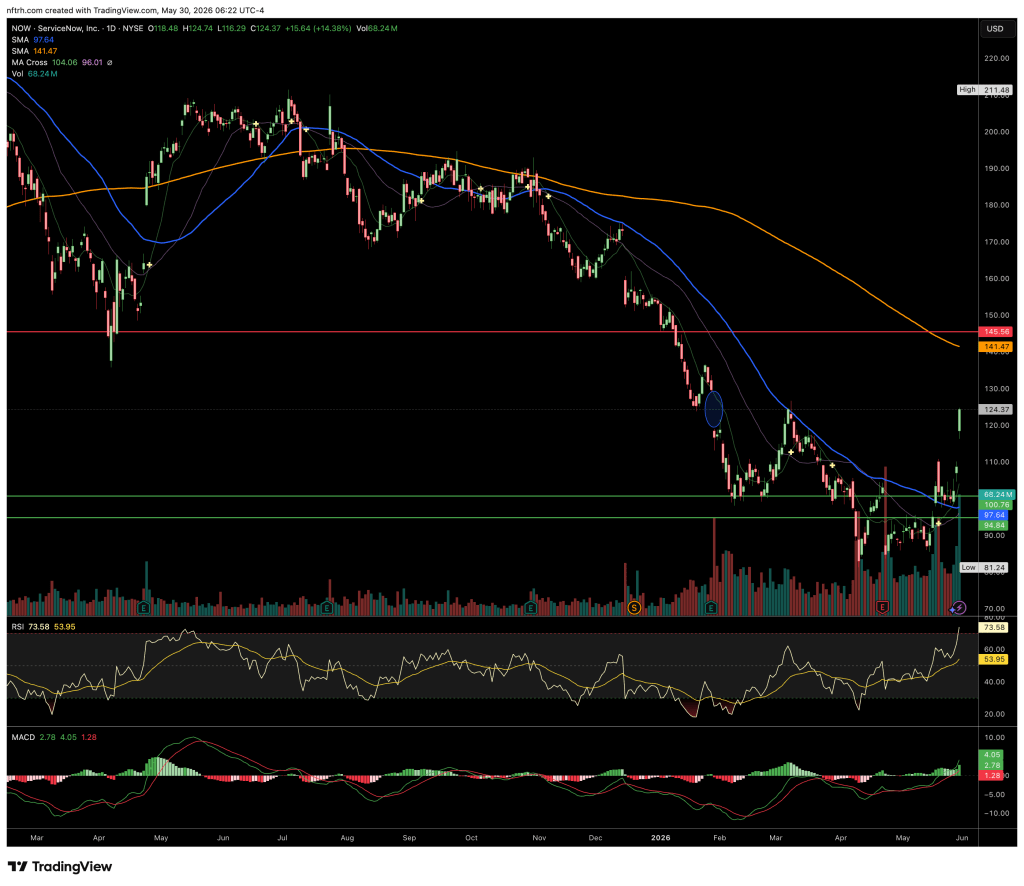The image size is (1024, 886).
Task: Click the High 211.48 price label
Action: (x=985, y=90)
